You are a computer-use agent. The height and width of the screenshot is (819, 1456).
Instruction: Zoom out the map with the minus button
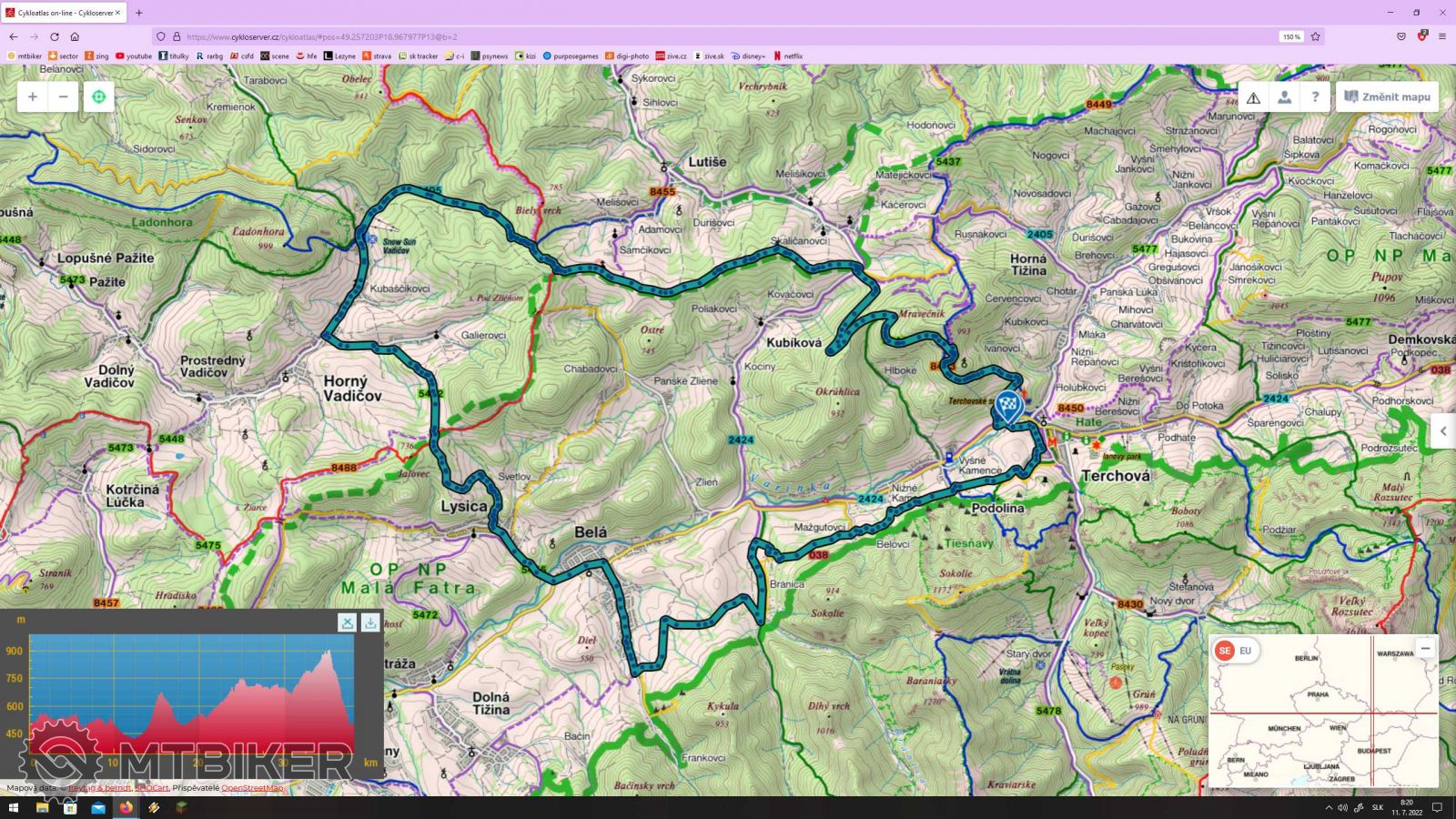[63, 96]
